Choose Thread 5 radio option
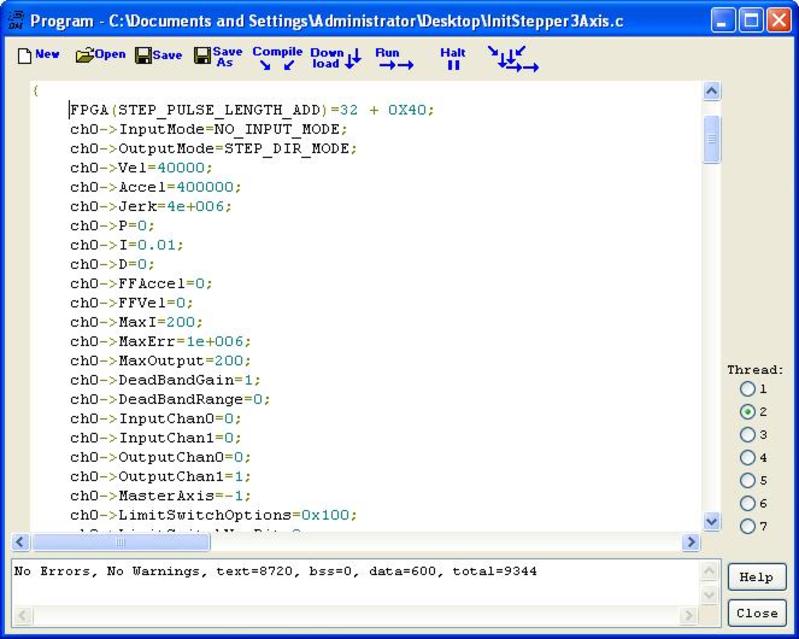 click(x=747, y=481)
